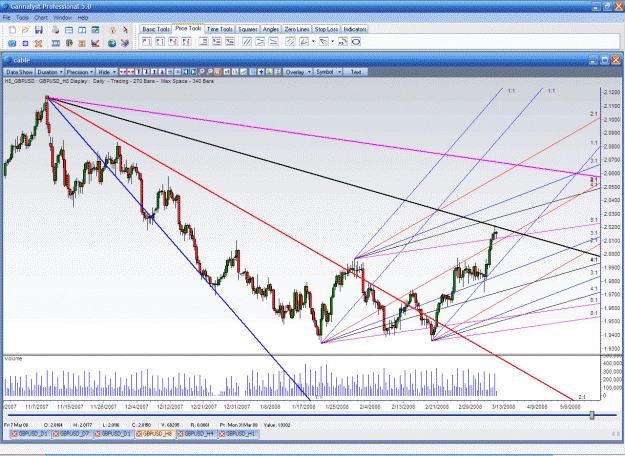Click the Save floppy disk icon
The height and width of the screenshot is (456, 625).
(x=39, y=30)
